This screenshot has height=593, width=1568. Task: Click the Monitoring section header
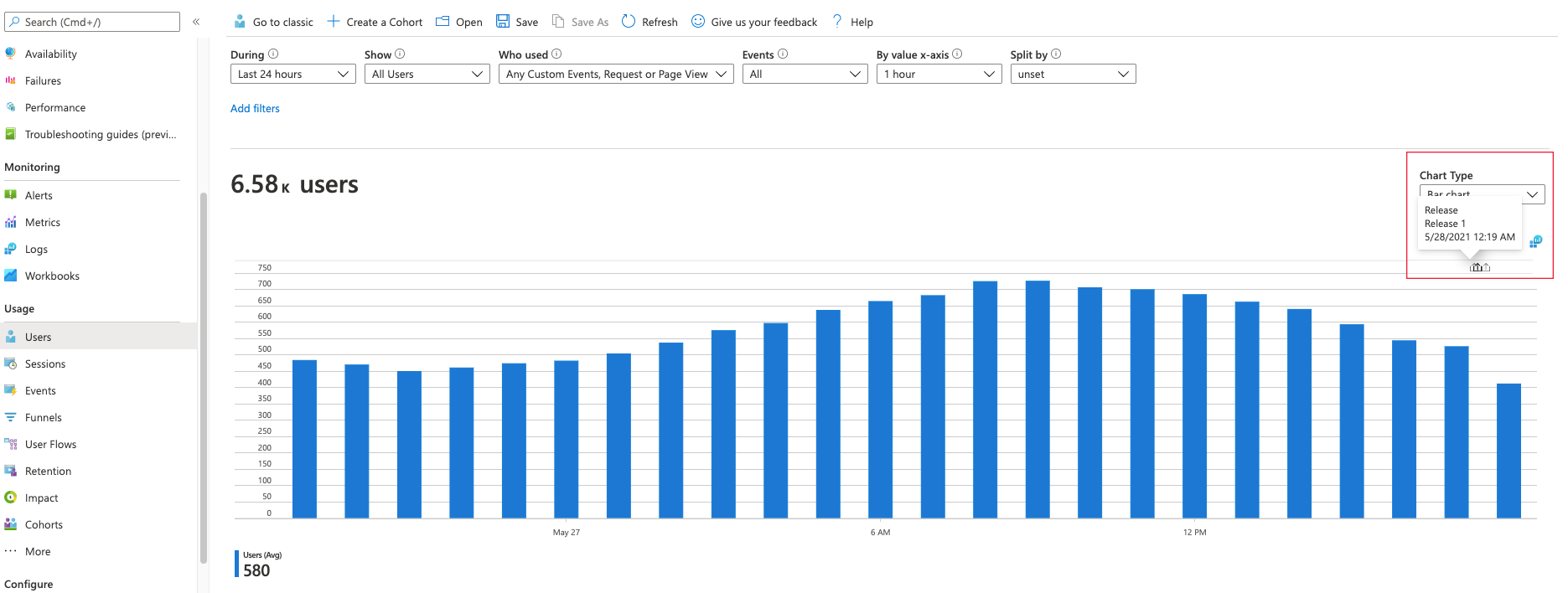32,167
